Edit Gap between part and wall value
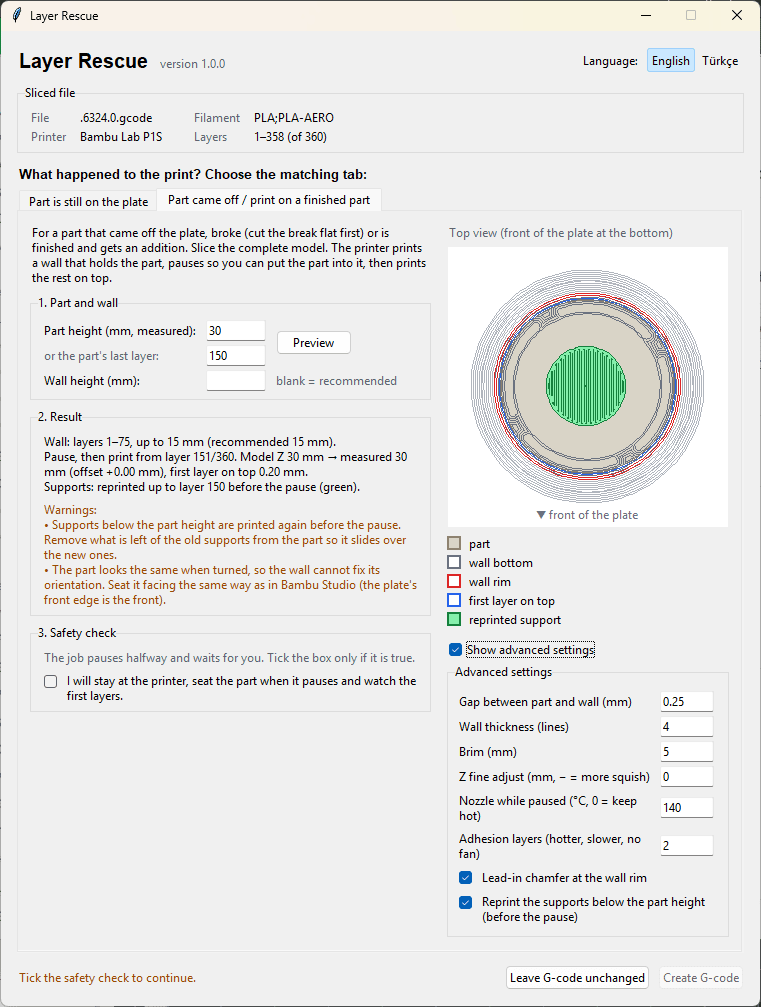This screenshot has width=761, height=1007. pos(687,702)
